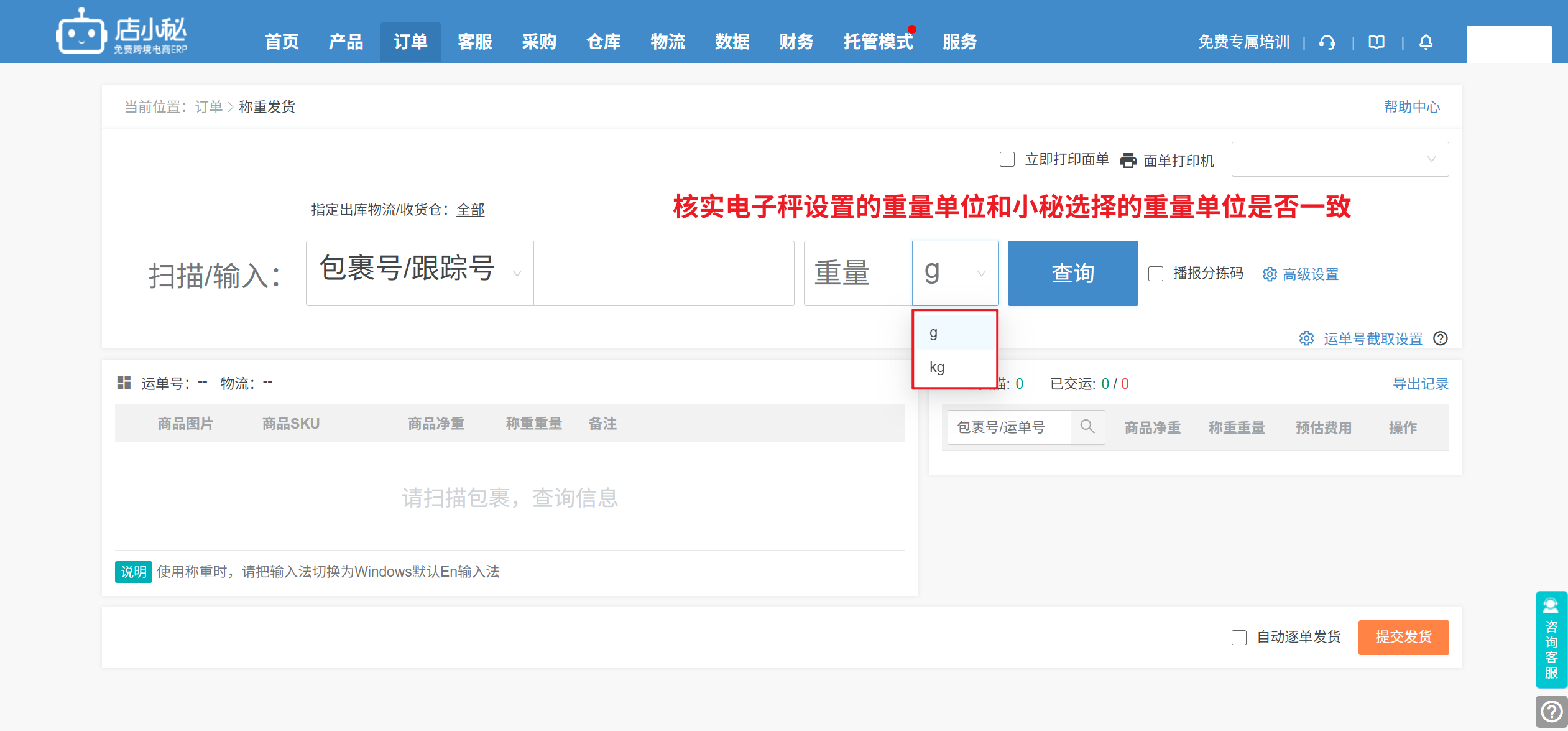Viewport: 1568px width, 731px height.
Task: Open the book tutorial icon in header
Action: click(x=1377, y=42)
